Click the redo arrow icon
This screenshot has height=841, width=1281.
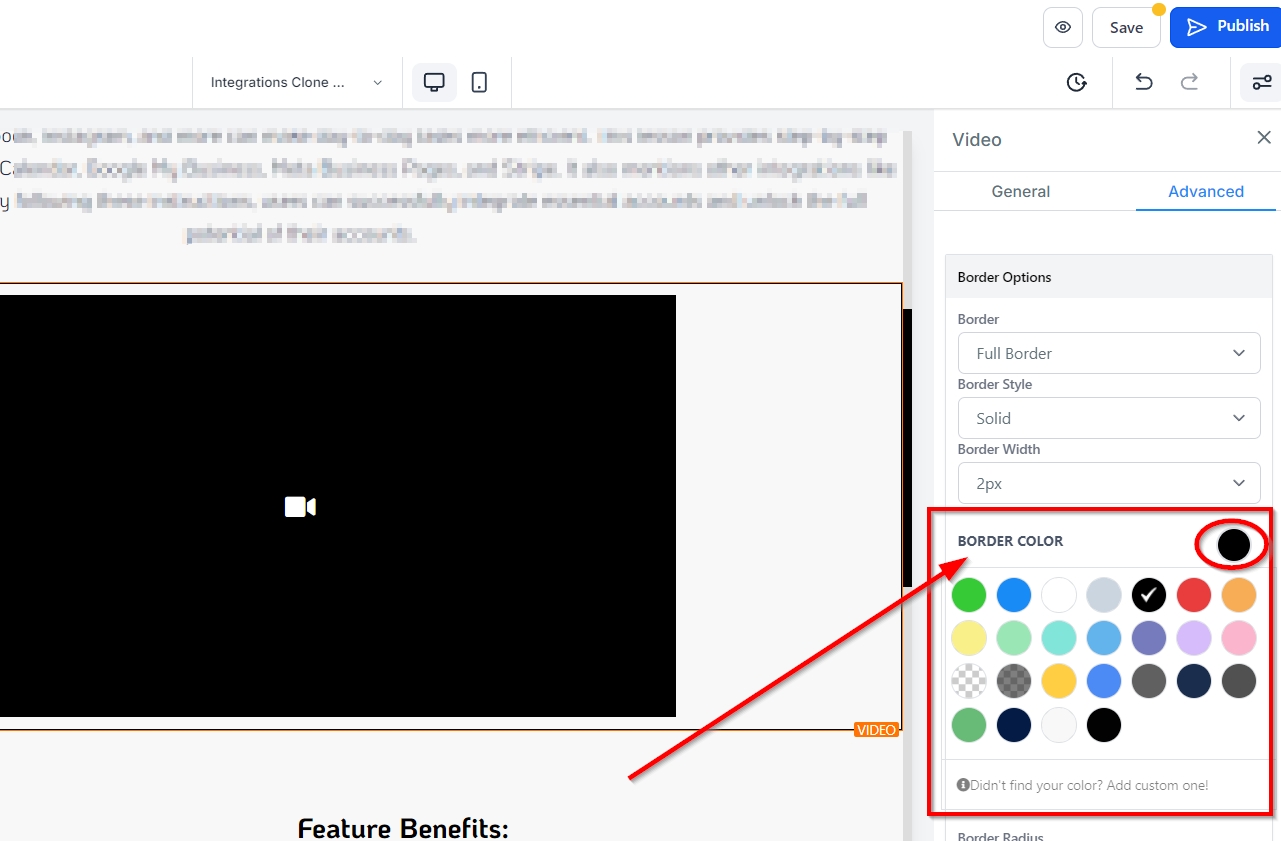1189,83
